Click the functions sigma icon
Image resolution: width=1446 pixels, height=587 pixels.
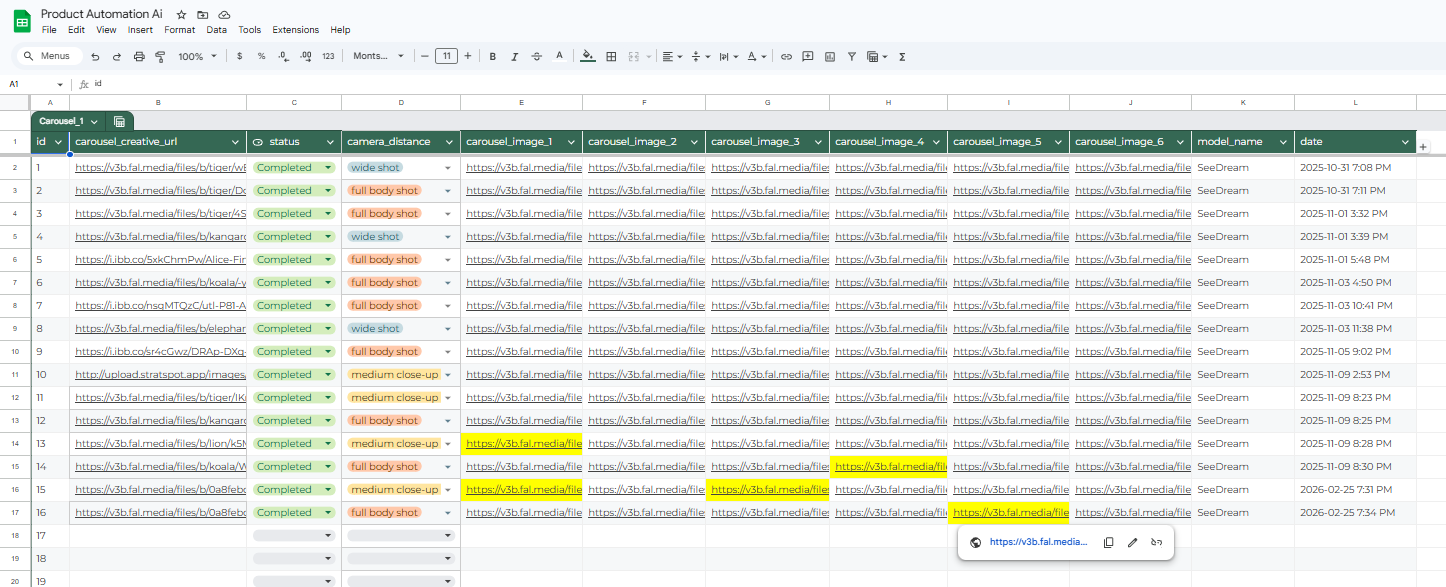[x=902, y=57]
